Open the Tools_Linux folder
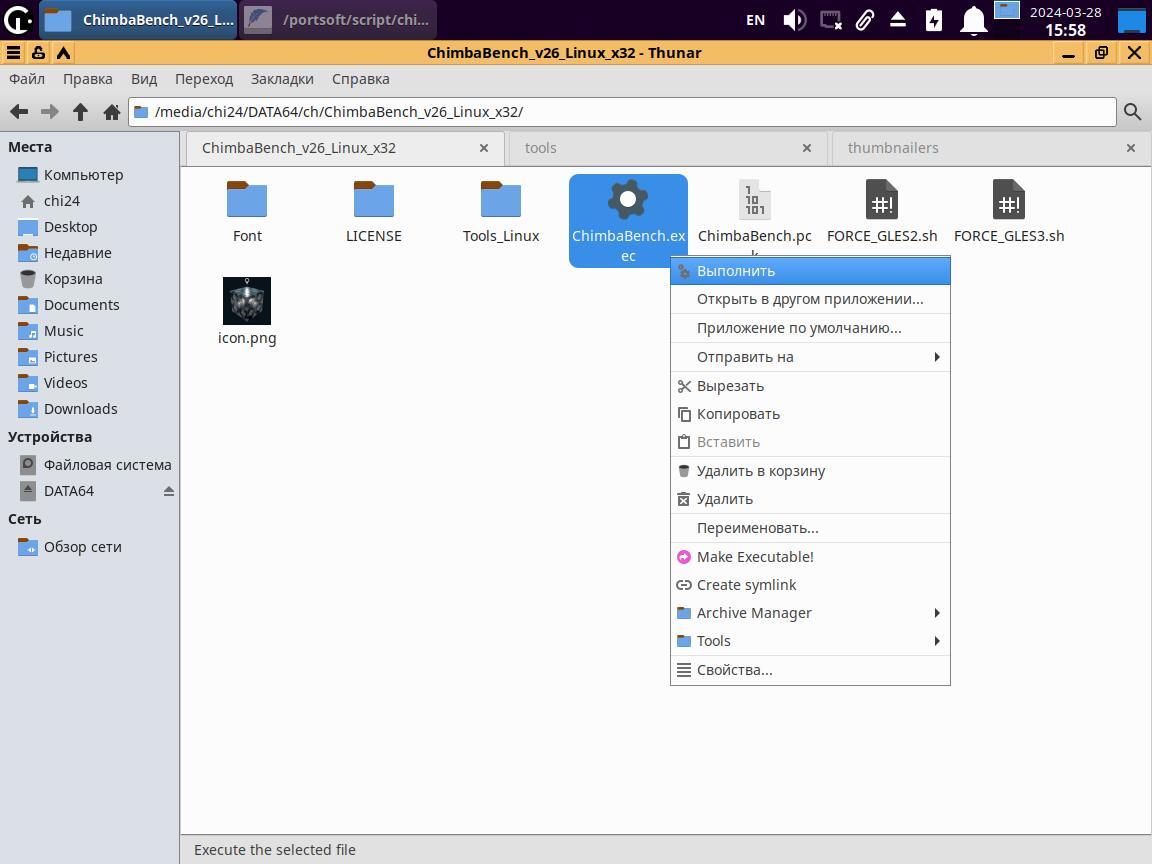The height and width of the screenshot is (864, 1152). (501, 212)
